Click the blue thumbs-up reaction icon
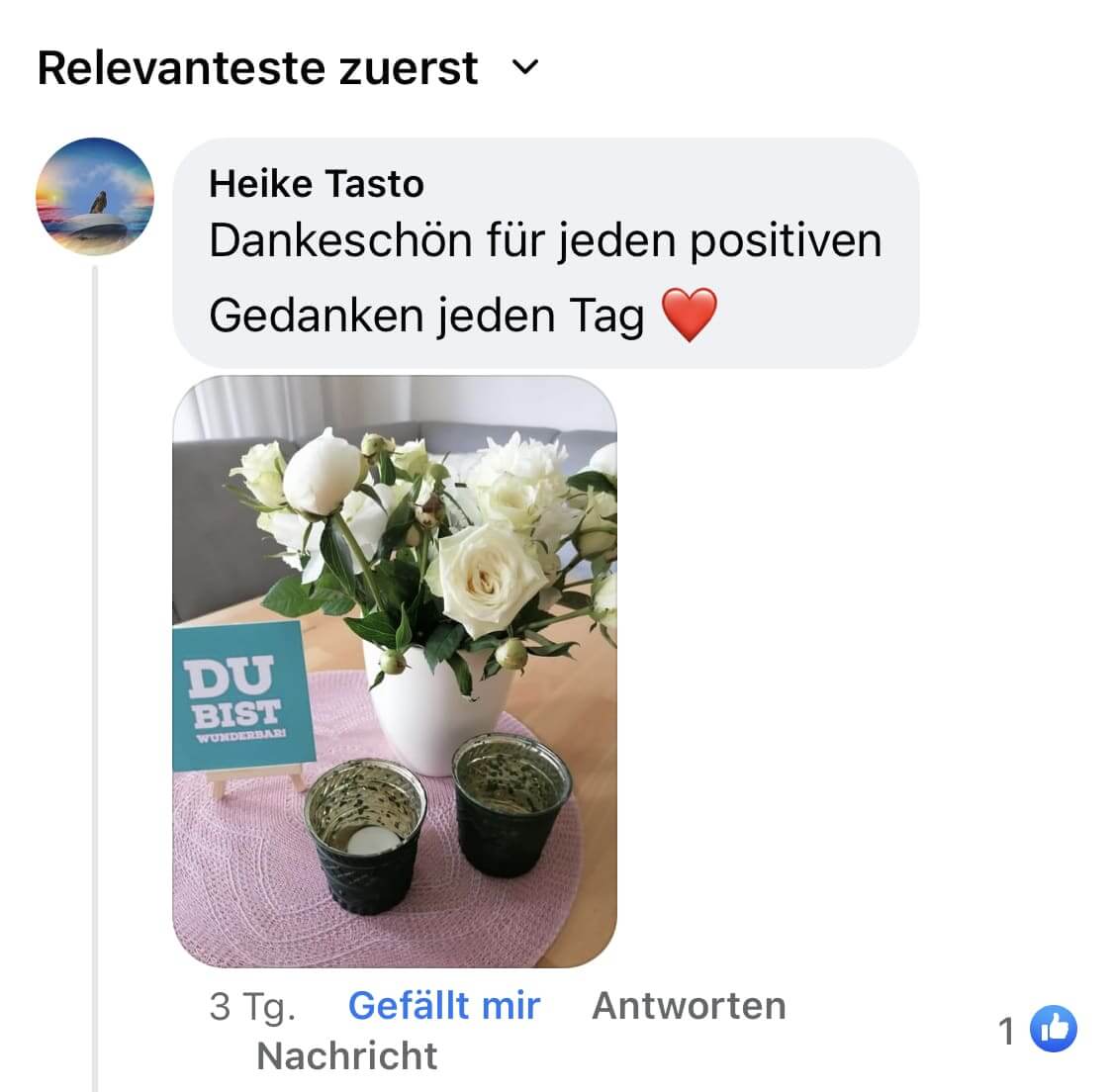The image size is (1113, 1092). tap(1054, 1029)
